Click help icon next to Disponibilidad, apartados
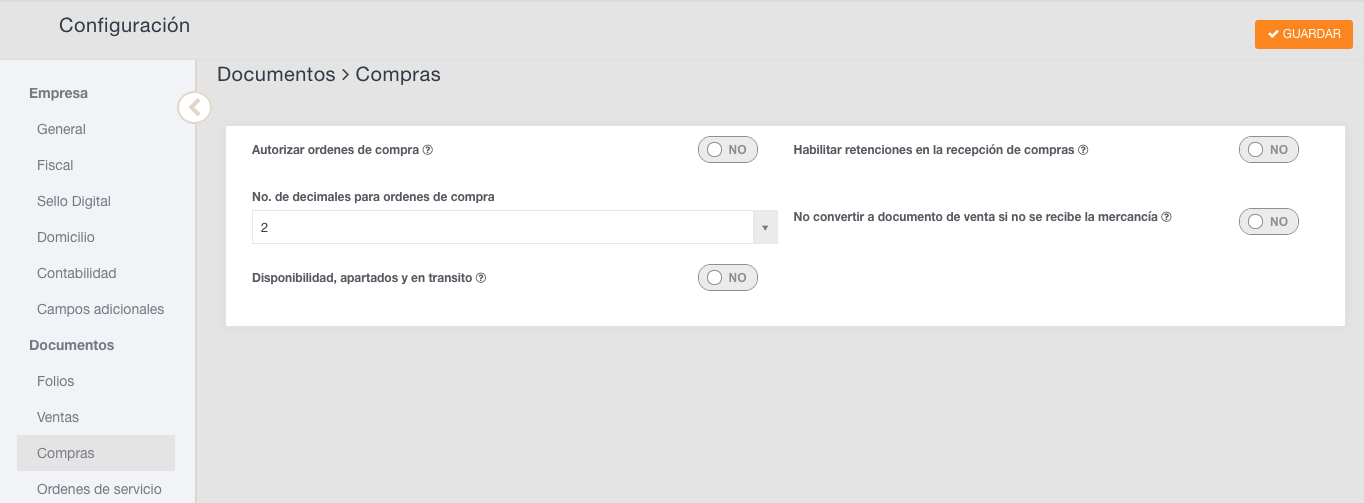The image size is (1364, 503). click(x=481, y=278)
